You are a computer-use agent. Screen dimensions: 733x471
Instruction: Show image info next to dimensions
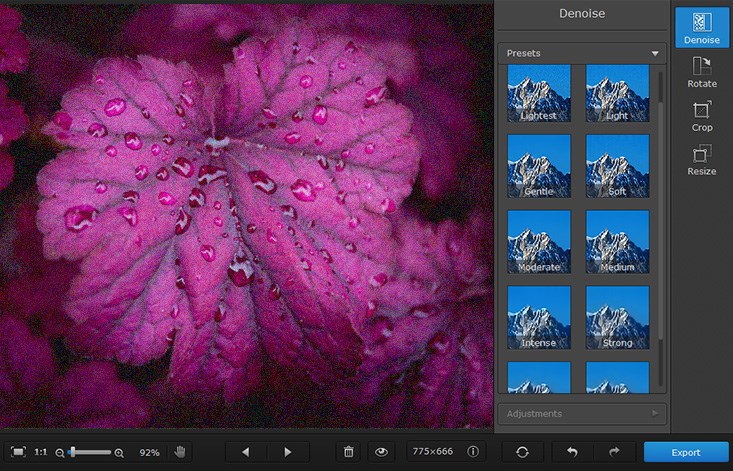pos(473,452)
